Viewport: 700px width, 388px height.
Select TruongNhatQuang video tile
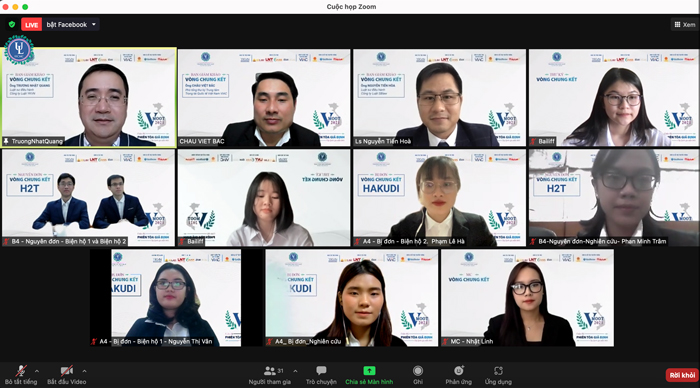(x=89, y=97)
